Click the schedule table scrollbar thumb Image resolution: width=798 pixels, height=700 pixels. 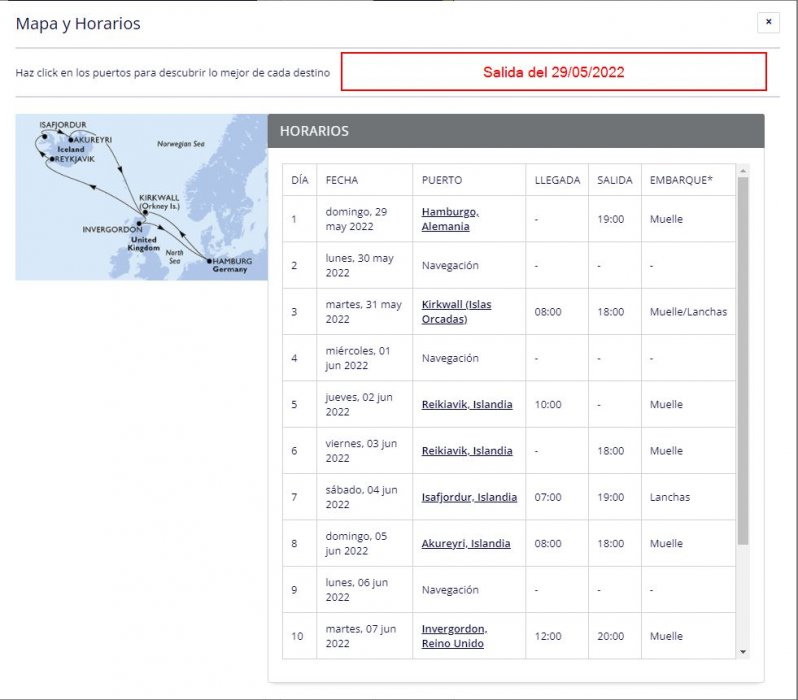click(x=742, y=360)
